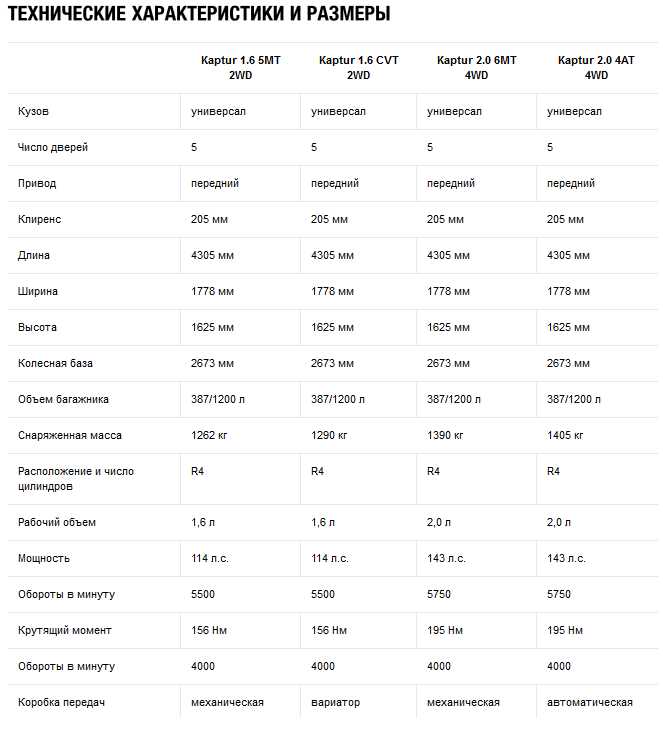Click the "Крутящий момент" row label

point(64,630)
